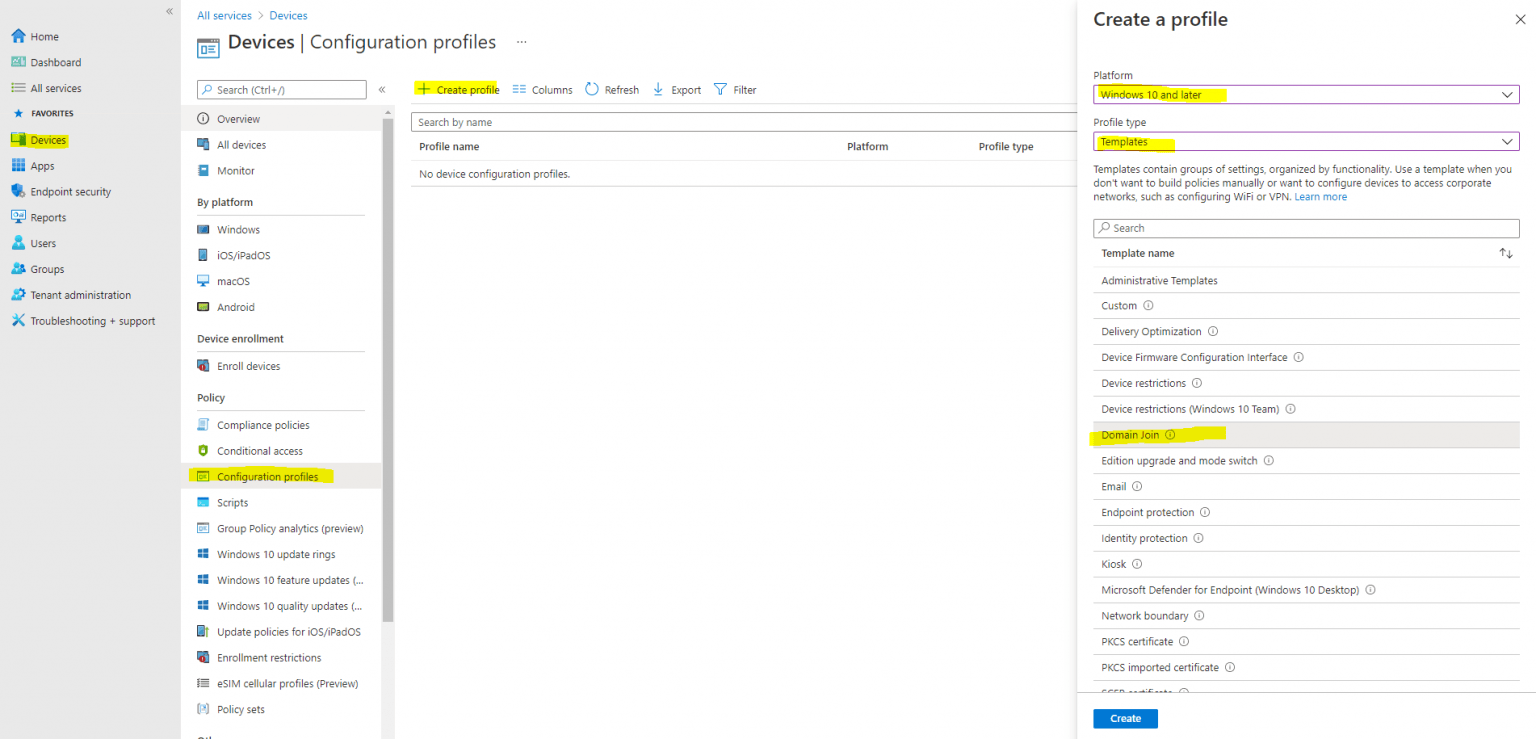Image resolution: width=1536 pixels, height=739 pixels.
Task: Click the info icon next to Domain Join
Action: tap(1169, 435)
